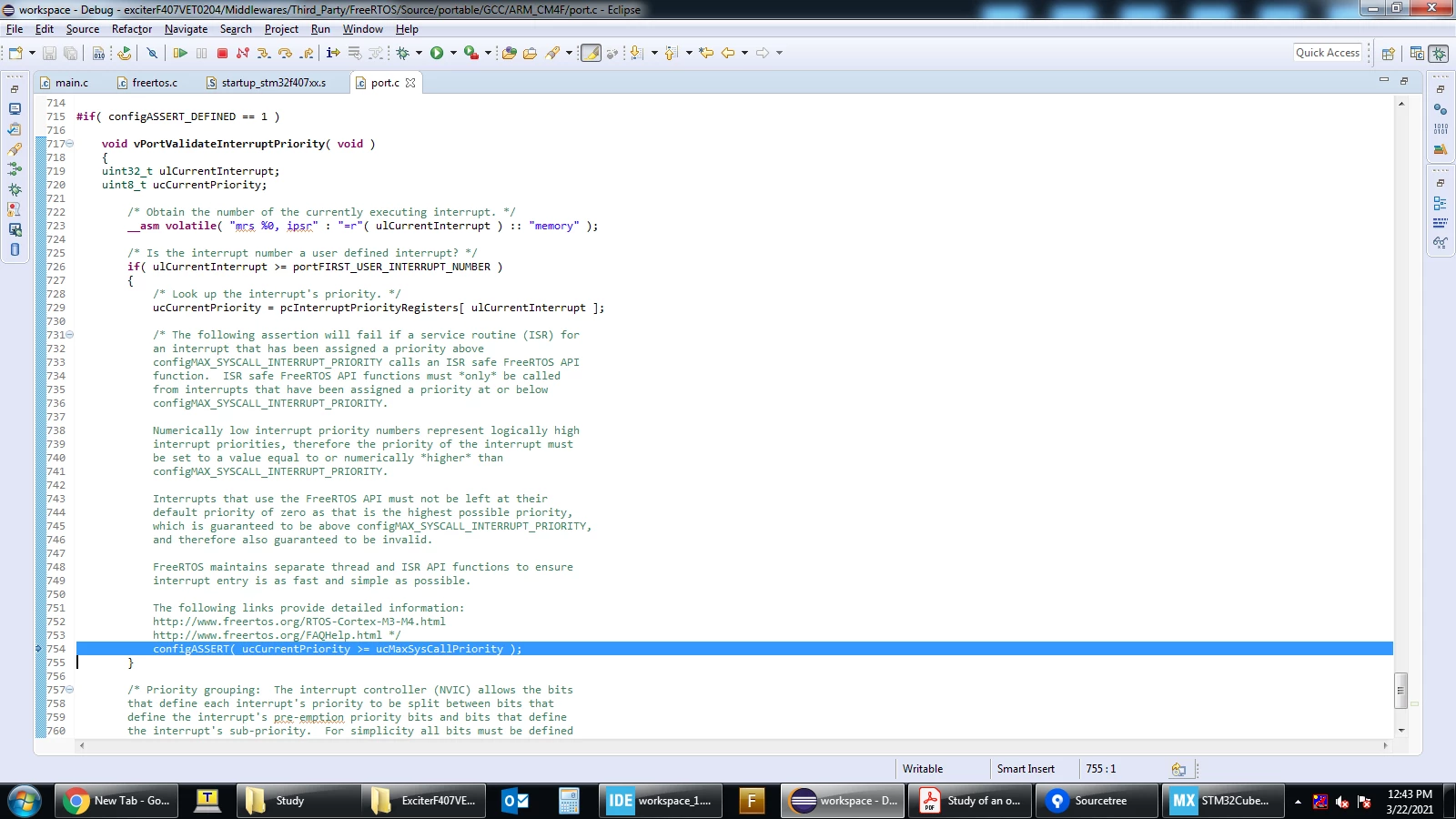Click the Previous Annotation icon
Viewport: 1456px width, 819px height.
[671, 53]
